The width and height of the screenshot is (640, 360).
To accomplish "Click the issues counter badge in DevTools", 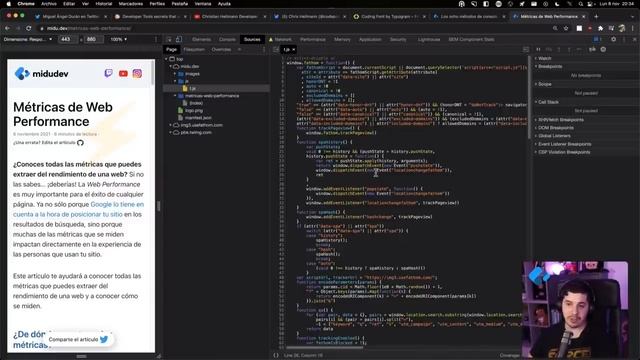I will pyautogui.click(x=598, y=40).
